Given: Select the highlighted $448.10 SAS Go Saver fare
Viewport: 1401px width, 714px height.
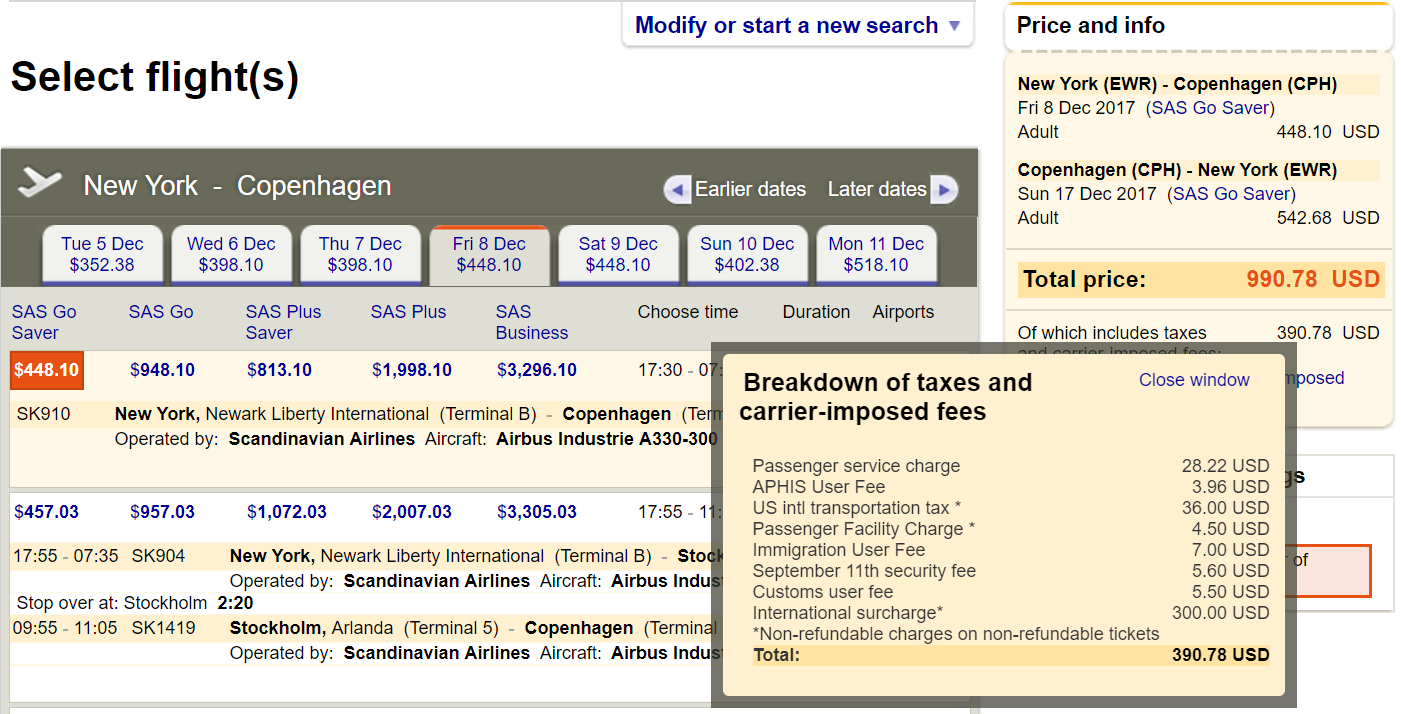Looking at the screenshot, I should coord(47,370).
